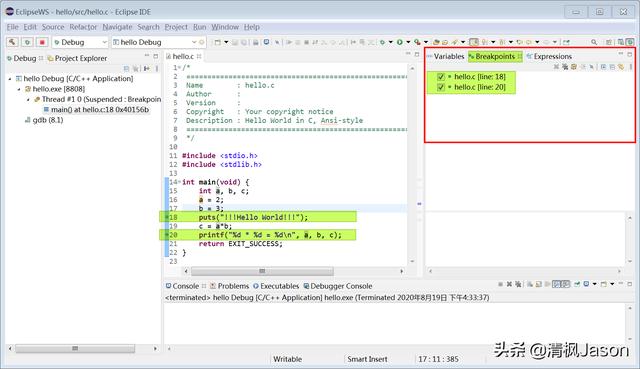Fold the main function at line 14

[180, 182]
